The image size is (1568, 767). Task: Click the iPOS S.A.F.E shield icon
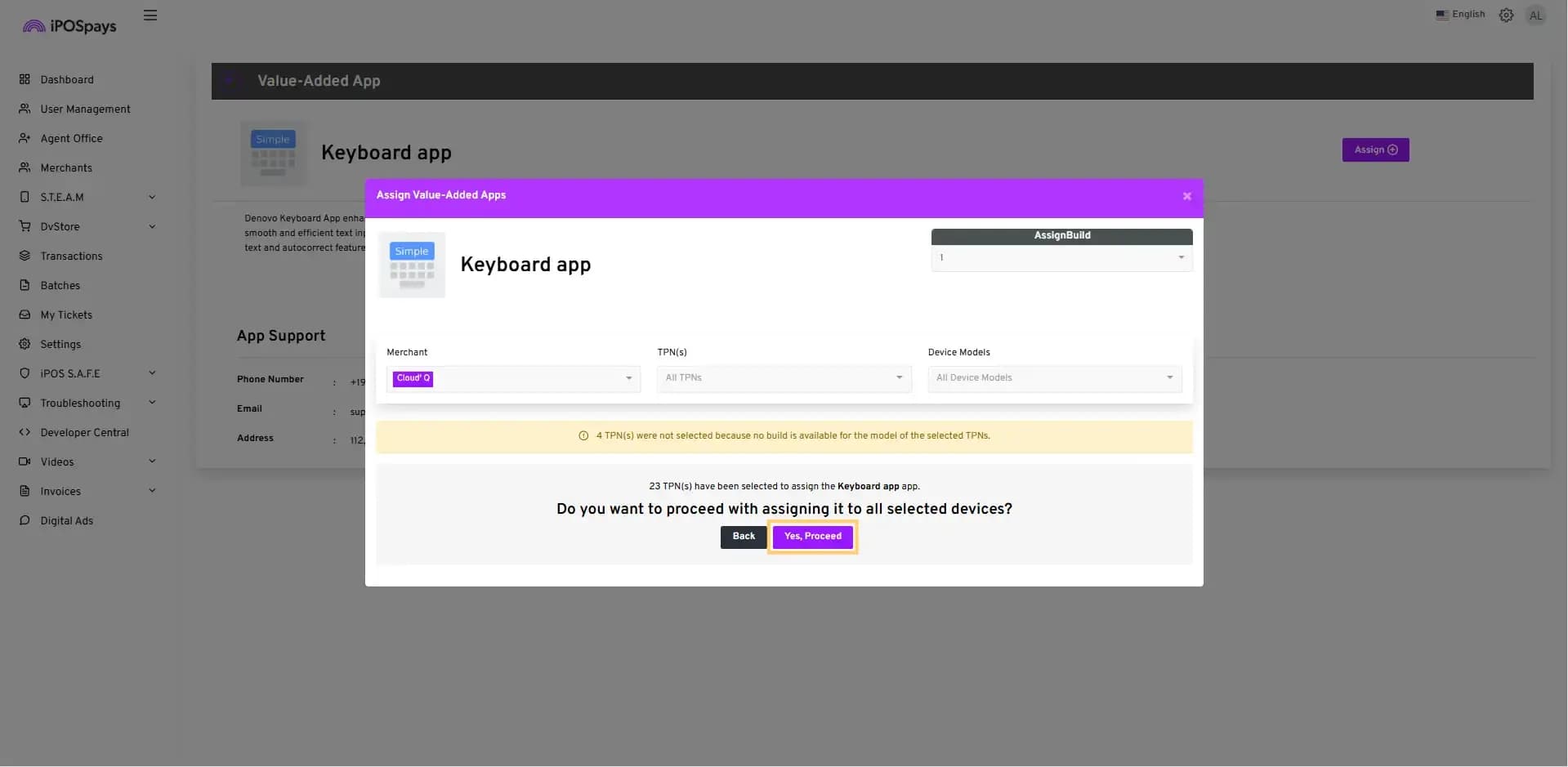[25, 373]
